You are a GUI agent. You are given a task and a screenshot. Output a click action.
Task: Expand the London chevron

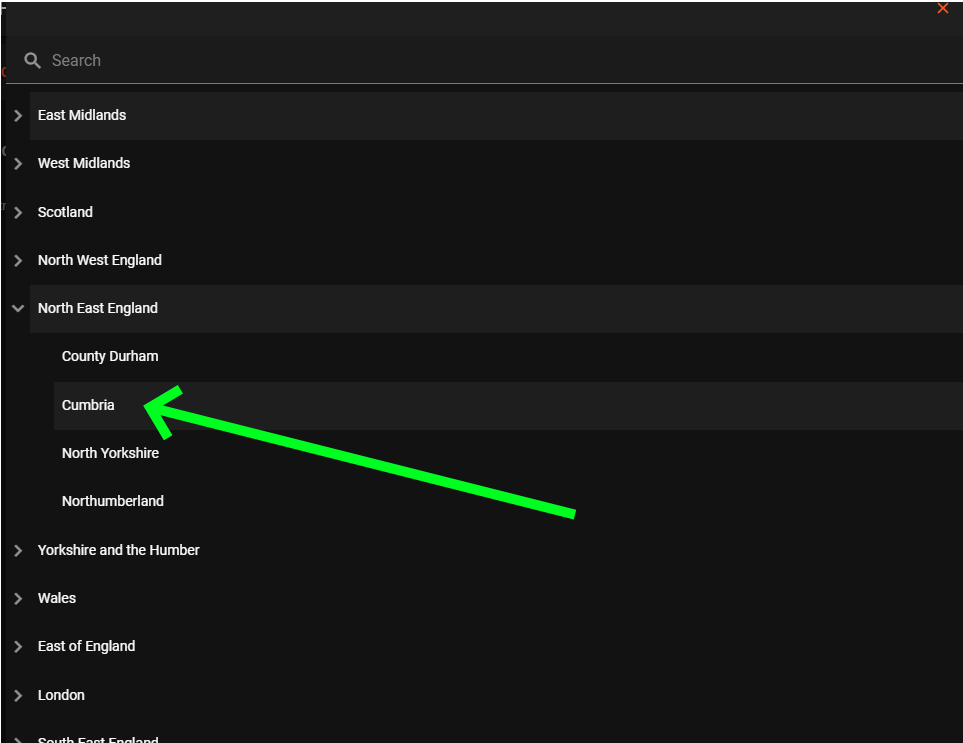click(18, 696)
